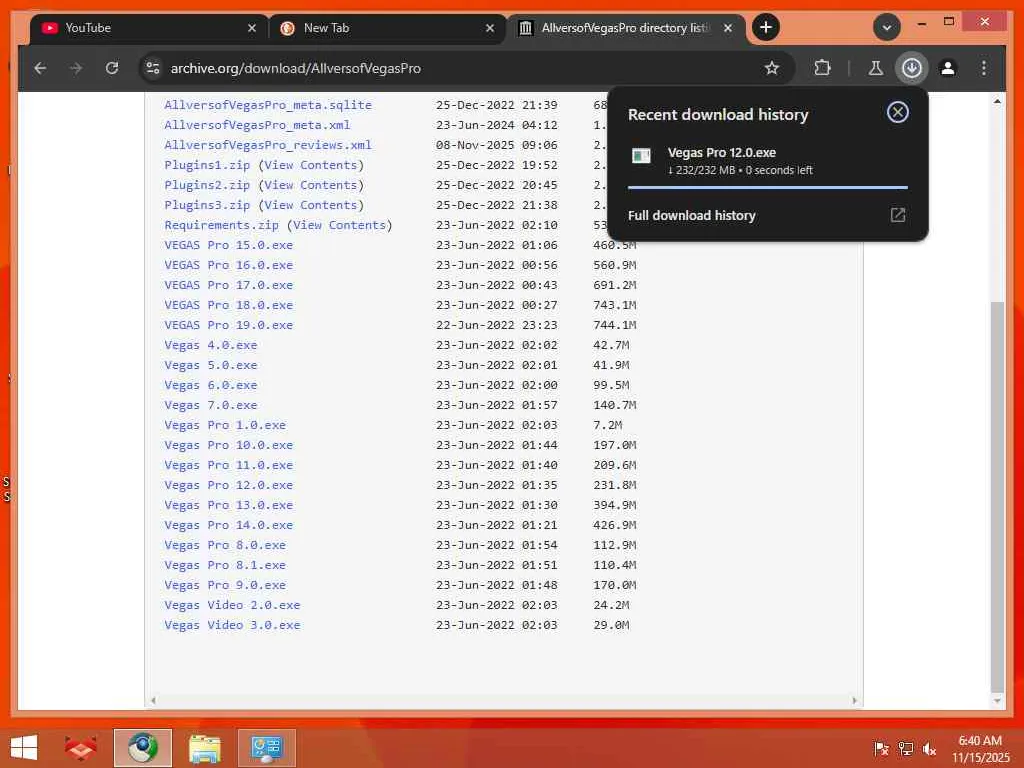Viewport: 1024px width, 768px height.
Task: Download VEGAS Pro 16.0.exe
Action: [229, 265]
